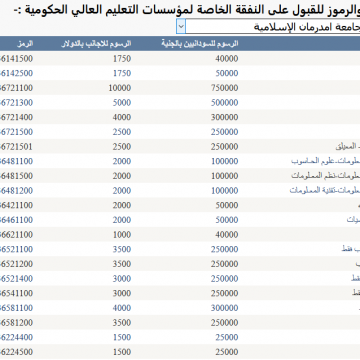Screen dimensions: 360x360
Task: Select the 5000 foreign fee cell
Action: (122, 103)
